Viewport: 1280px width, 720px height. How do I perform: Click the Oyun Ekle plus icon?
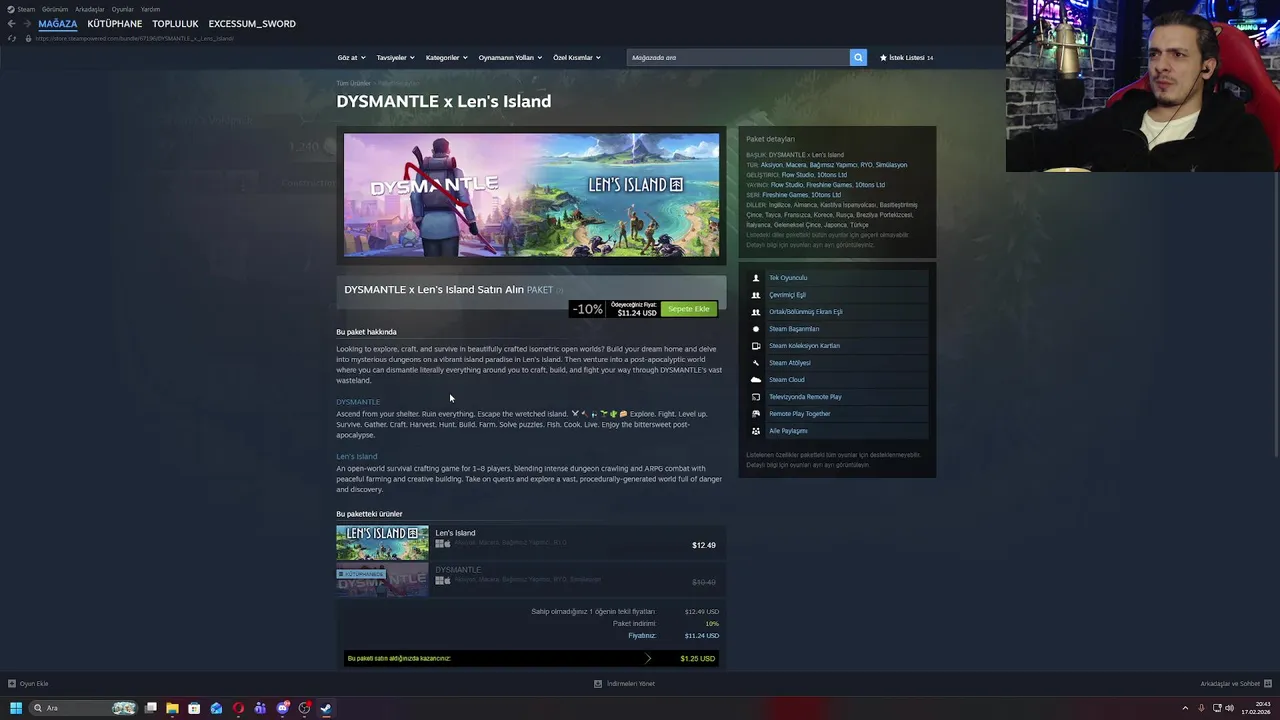click(x=12, y=684)
